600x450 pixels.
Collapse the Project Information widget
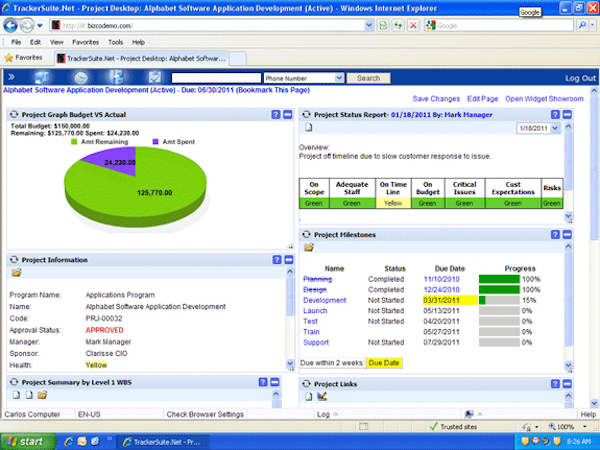click(x=289, y=260)
